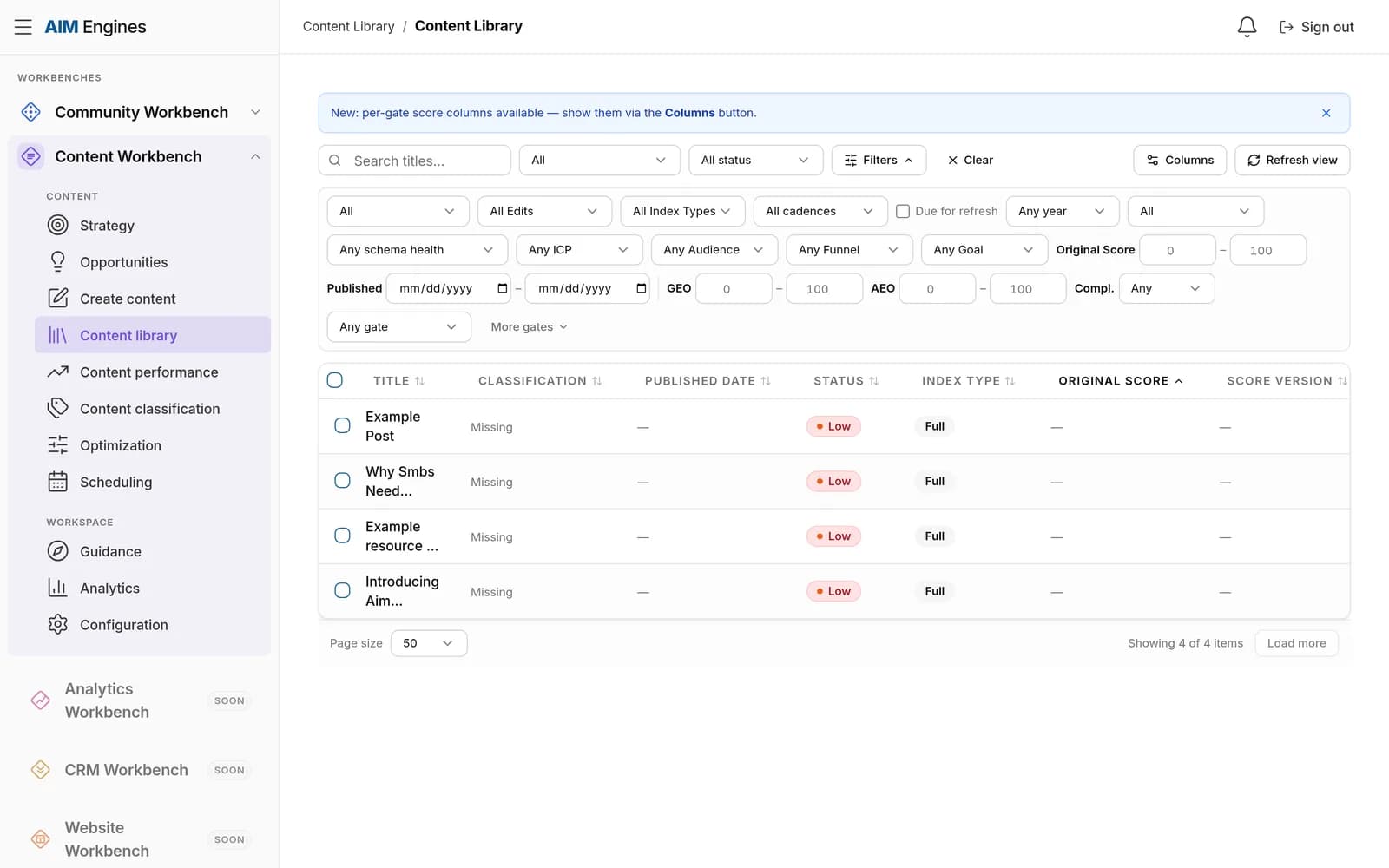Image resolution: width=1389 pixels, height=868 pixels.
Task: Open the All status dropdown
Action: [755, 161]
